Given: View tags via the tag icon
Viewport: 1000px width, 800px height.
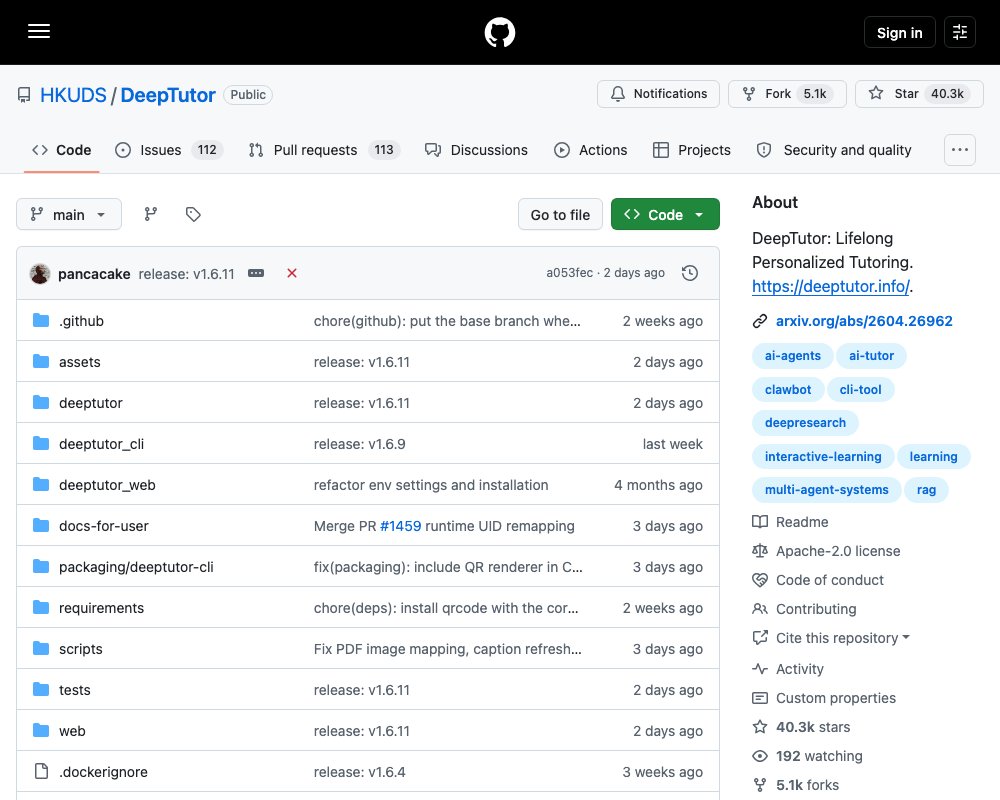Looking at the screenshot, I should tap(193, 214).
